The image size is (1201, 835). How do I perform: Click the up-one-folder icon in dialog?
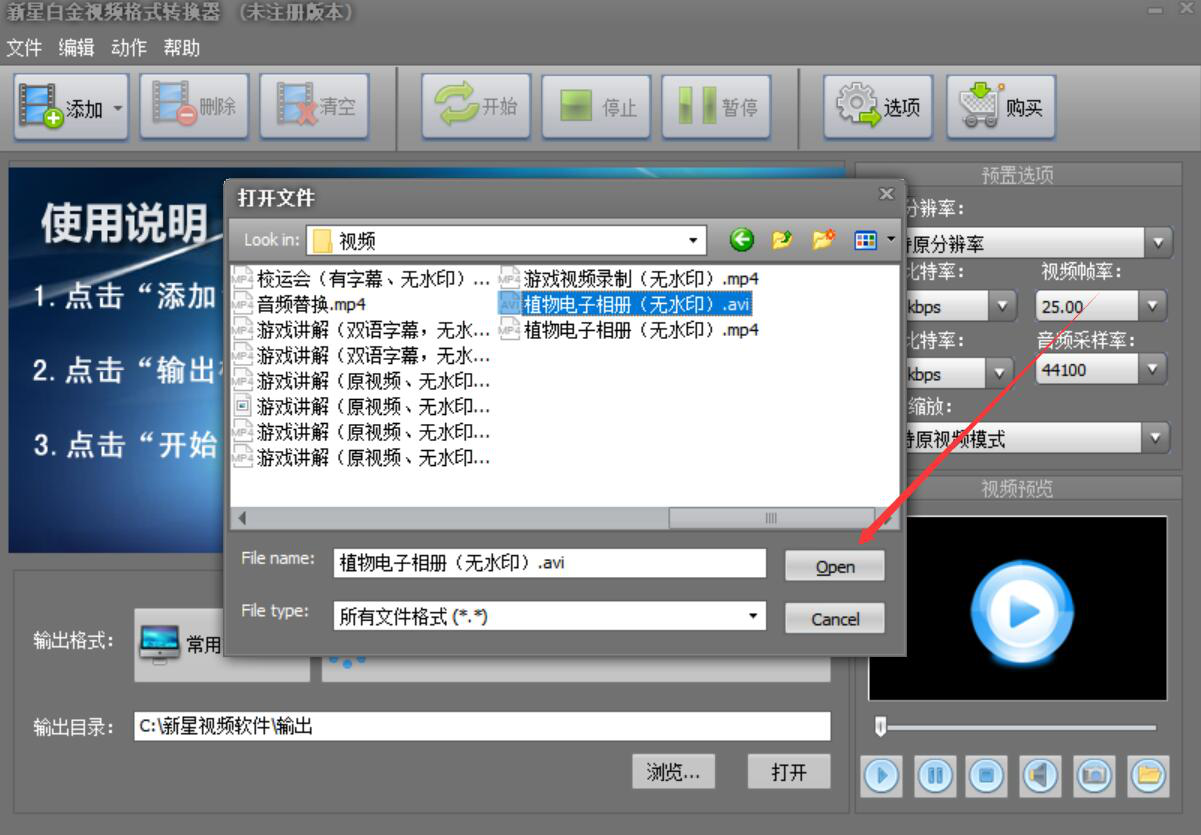click(782, 240)
